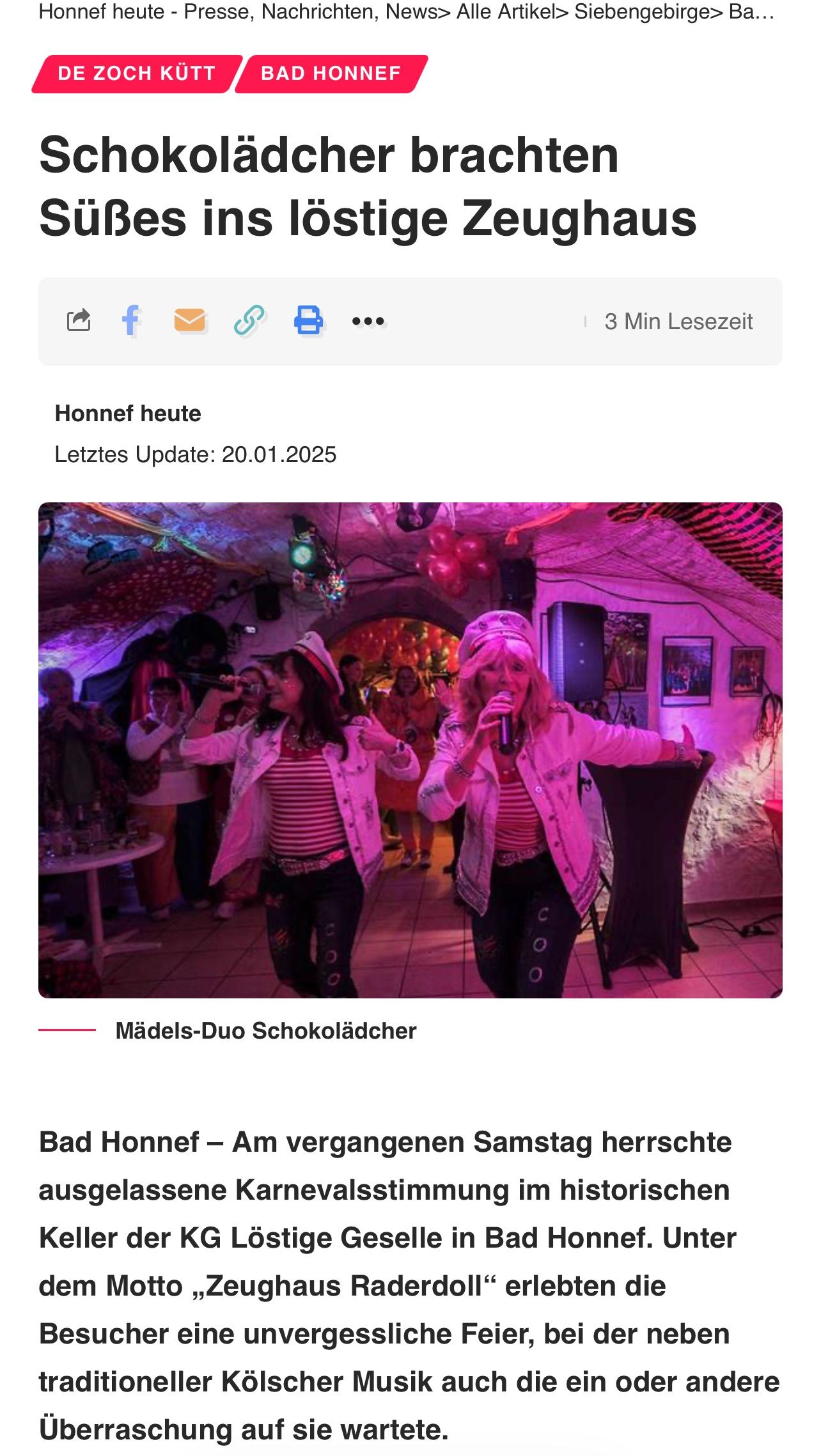
Task: Click the 3 Min Lesezeit label
Action: coord(678,321)
